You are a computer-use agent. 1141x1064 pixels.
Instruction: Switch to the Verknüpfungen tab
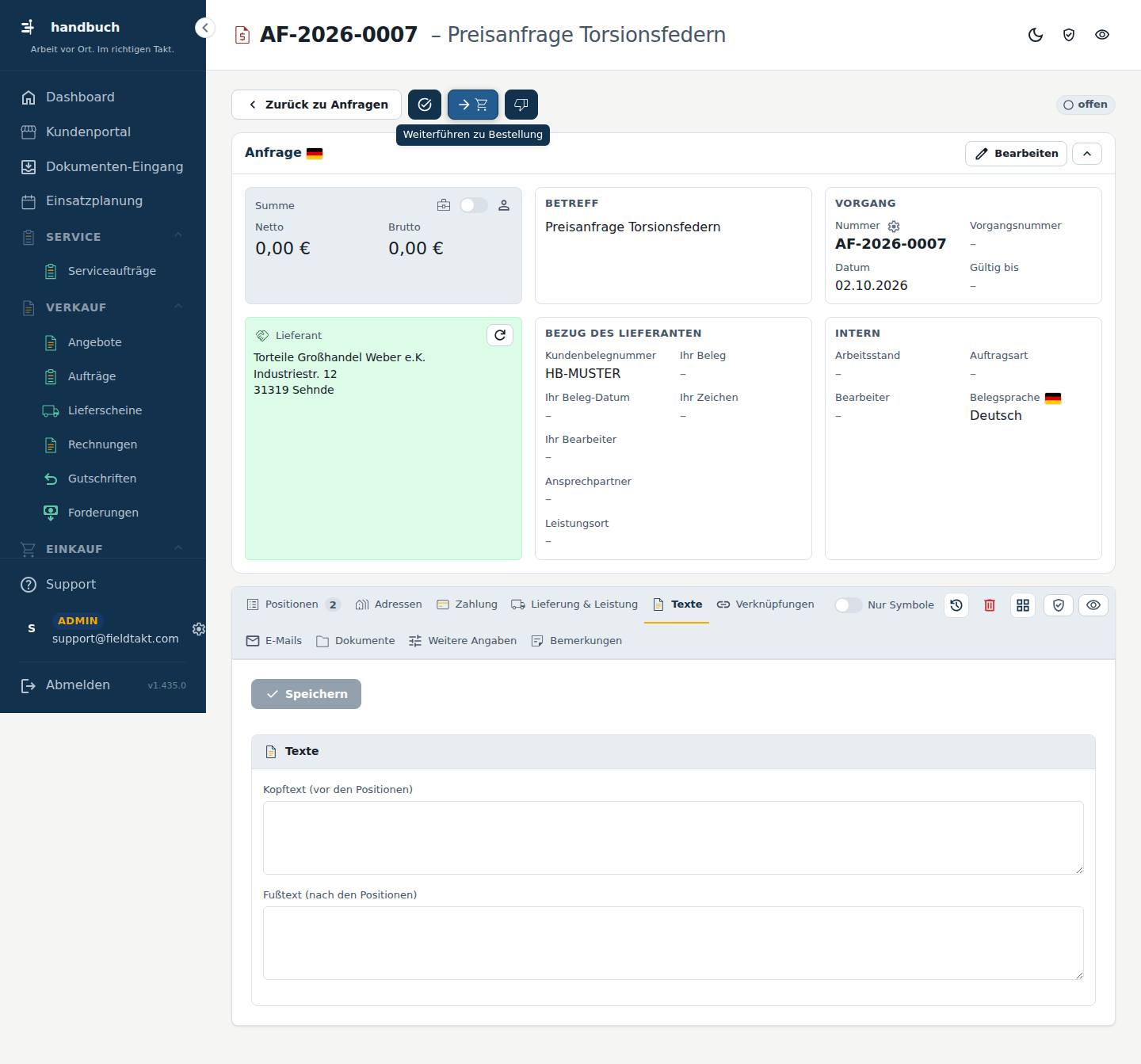click(x=765, y=604)
